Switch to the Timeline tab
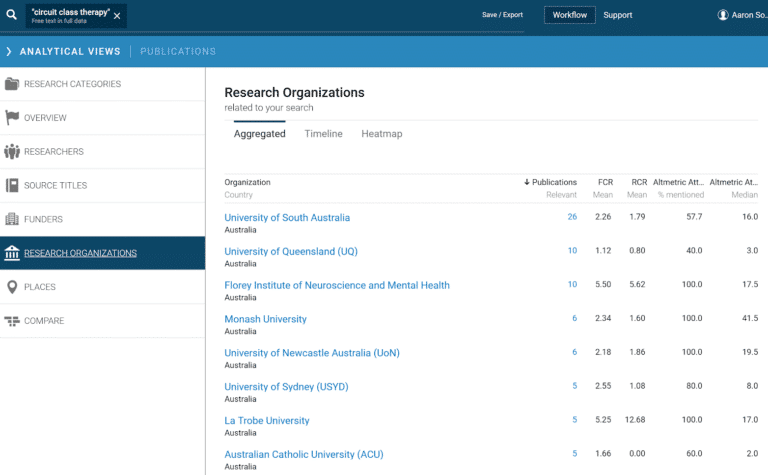This screenshot has height=475, width=768. pyautogui.click(x=323, y=134)
